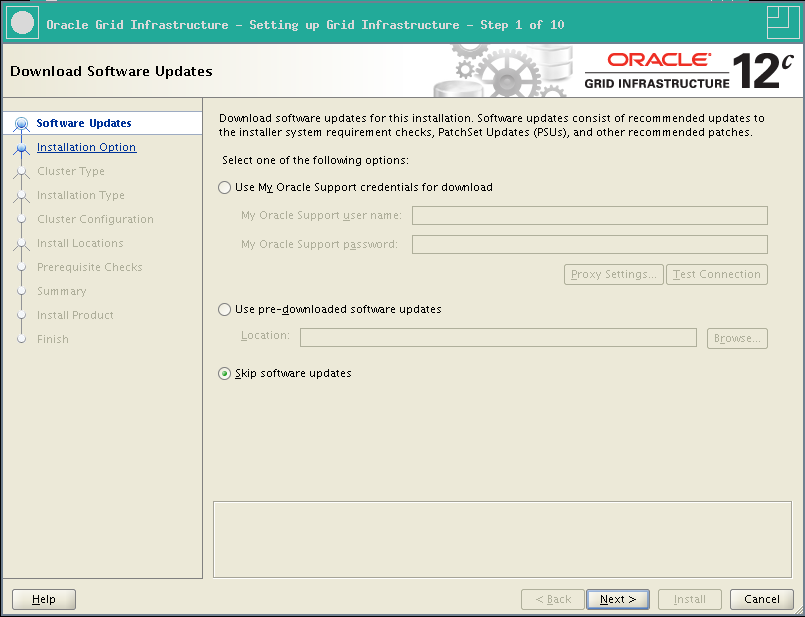Click the maximize icon in title bar

point(783,22)
